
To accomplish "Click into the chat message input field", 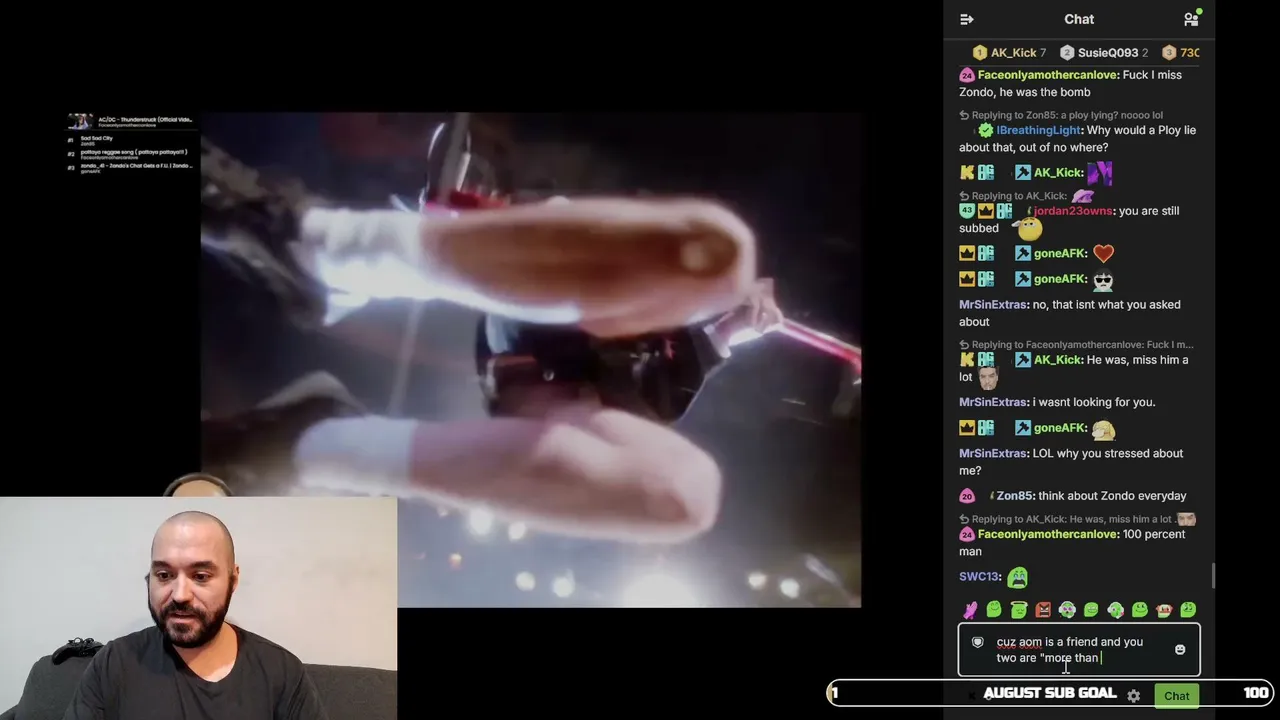I will 1079,650.
